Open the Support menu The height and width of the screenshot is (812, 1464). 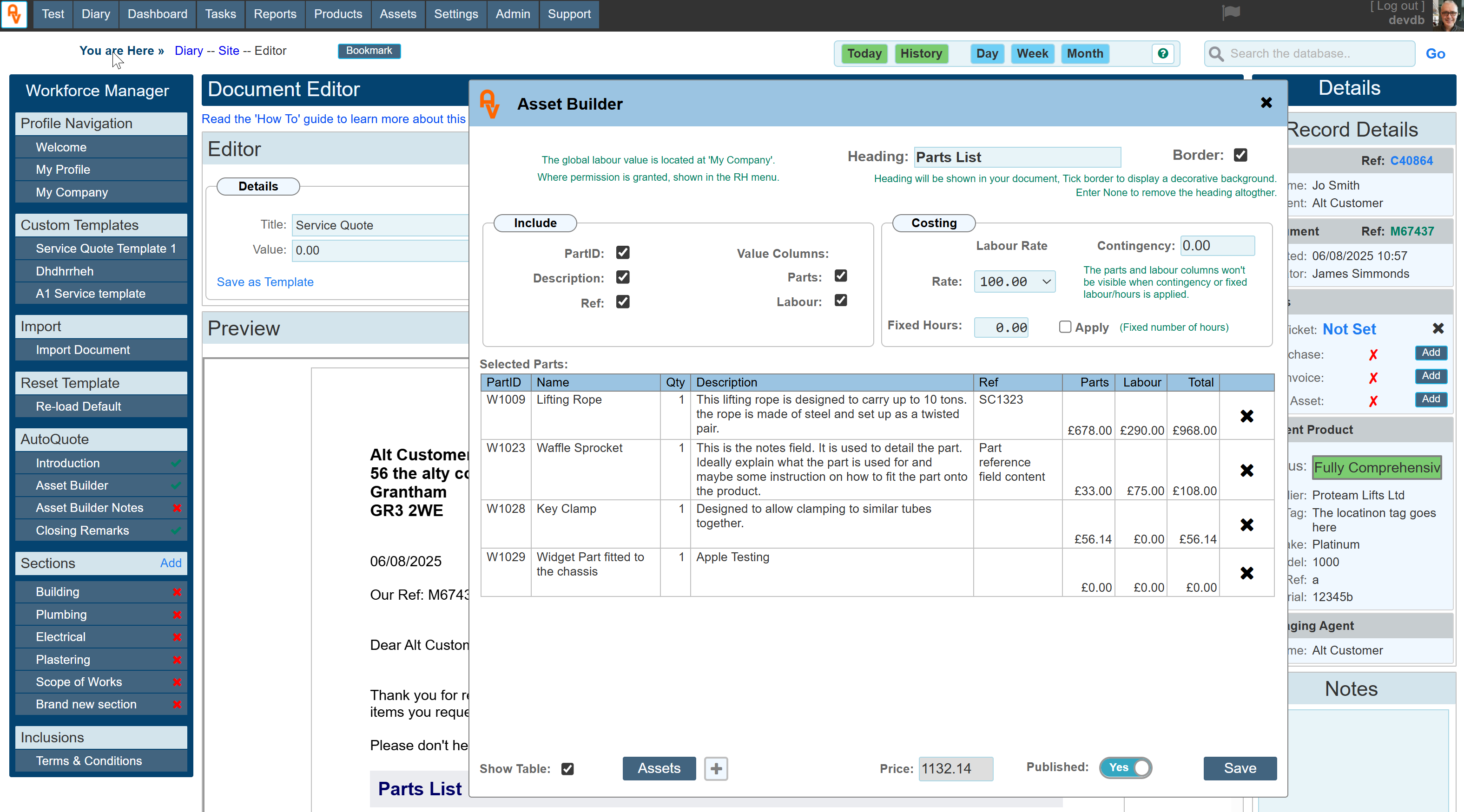(x=569, y=14)
